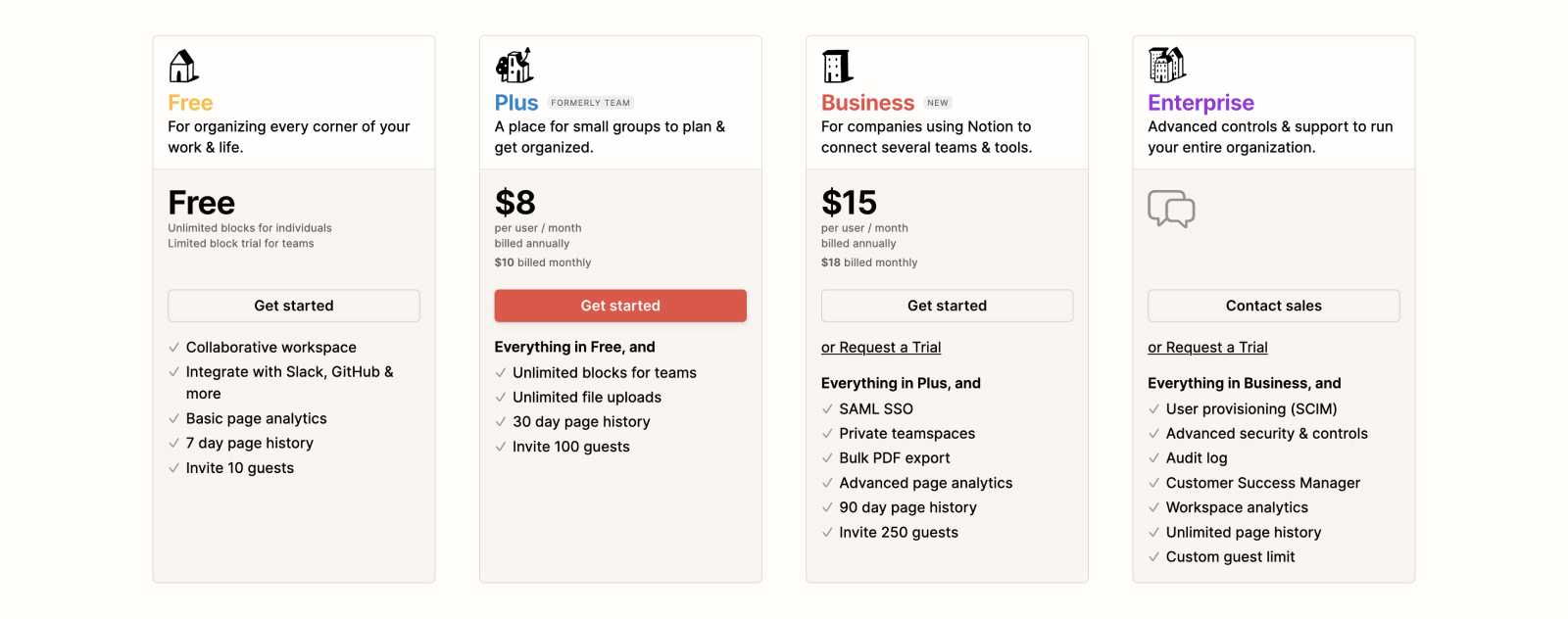Click the Plus plan cottage icon

pos(514,65)
